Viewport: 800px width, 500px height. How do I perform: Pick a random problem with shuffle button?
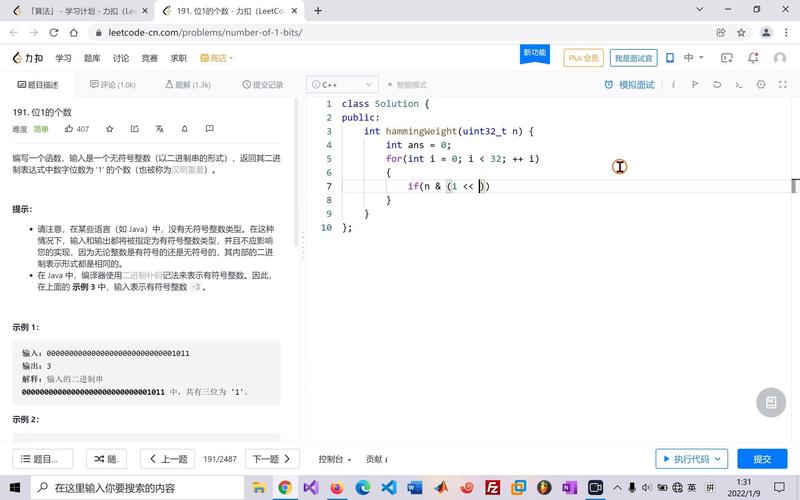point(106,459)
